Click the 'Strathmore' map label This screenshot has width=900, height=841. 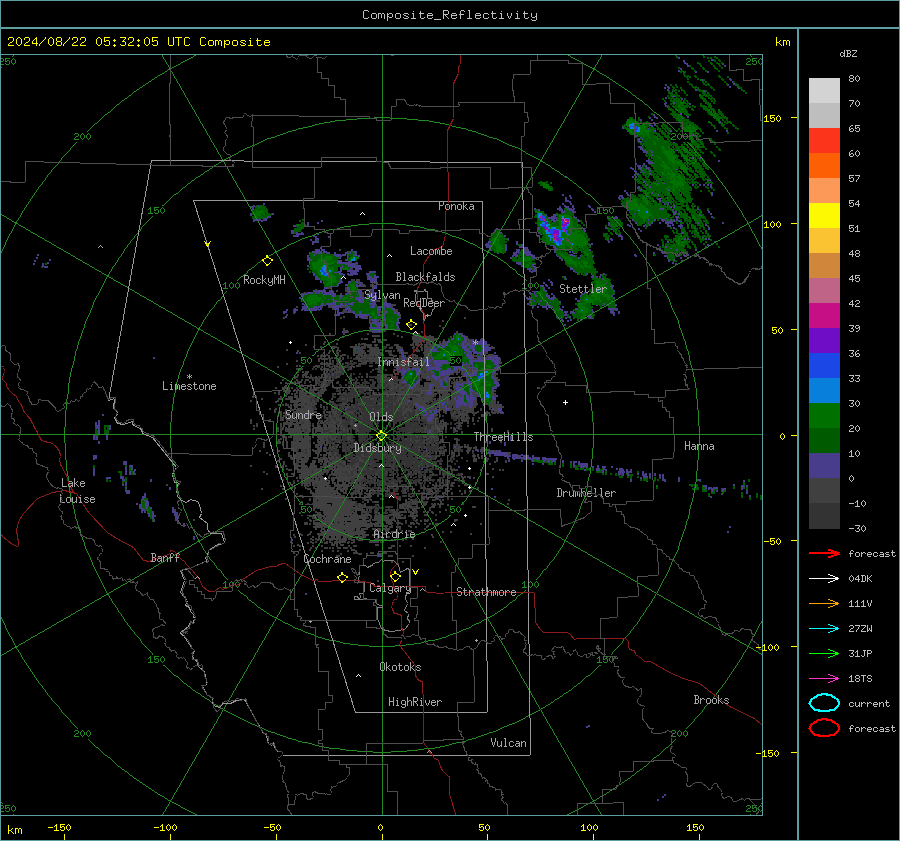tap(486, 592)
